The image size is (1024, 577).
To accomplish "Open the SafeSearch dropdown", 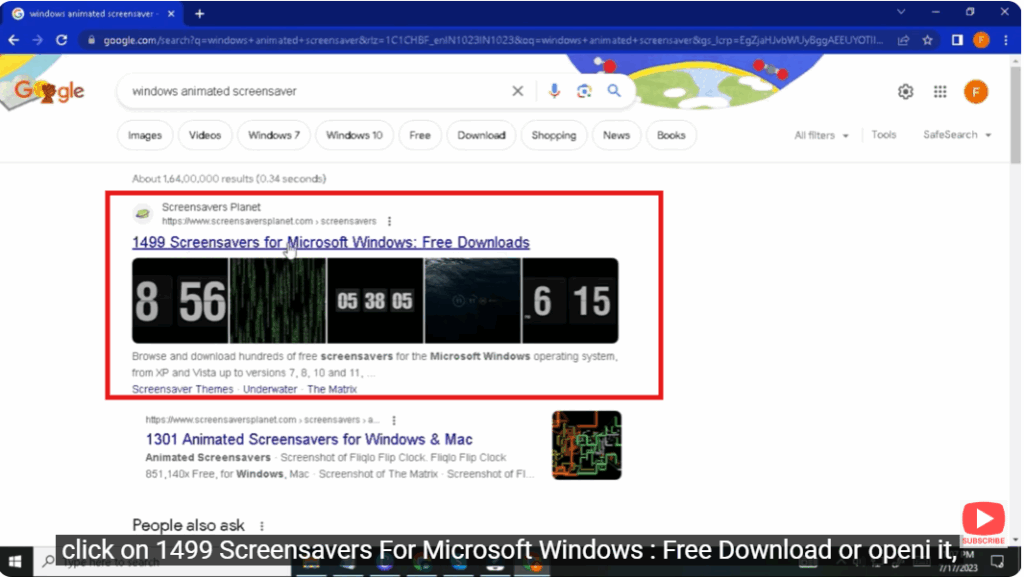I will (956, 135).
